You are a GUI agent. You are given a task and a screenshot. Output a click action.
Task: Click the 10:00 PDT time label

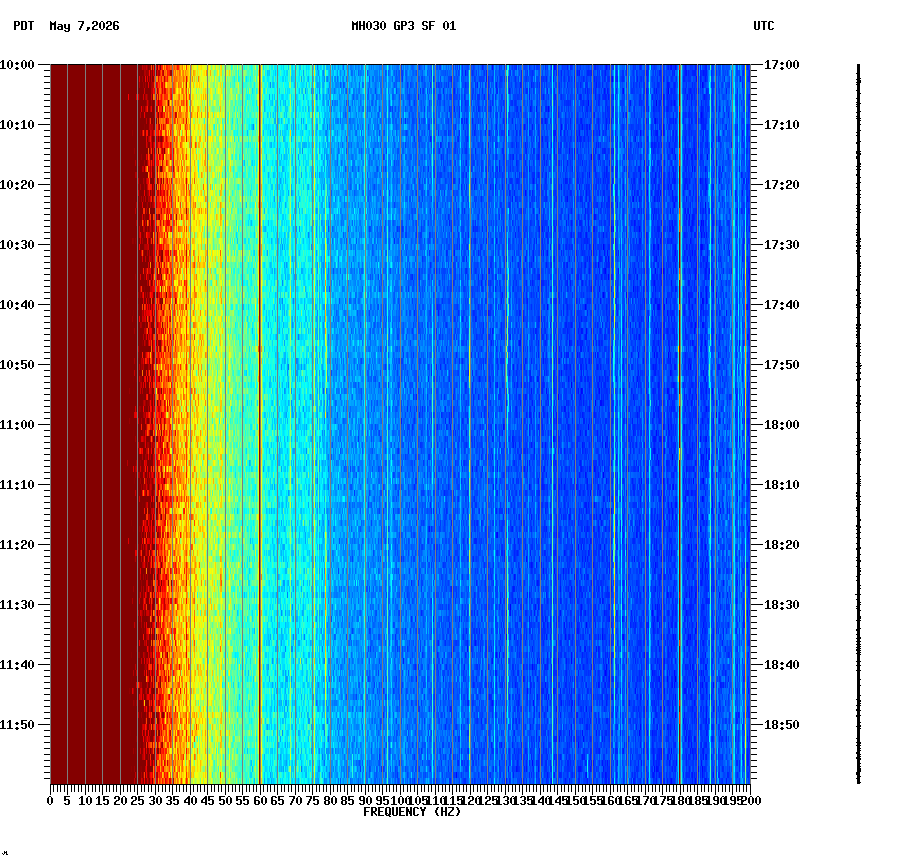17,65
